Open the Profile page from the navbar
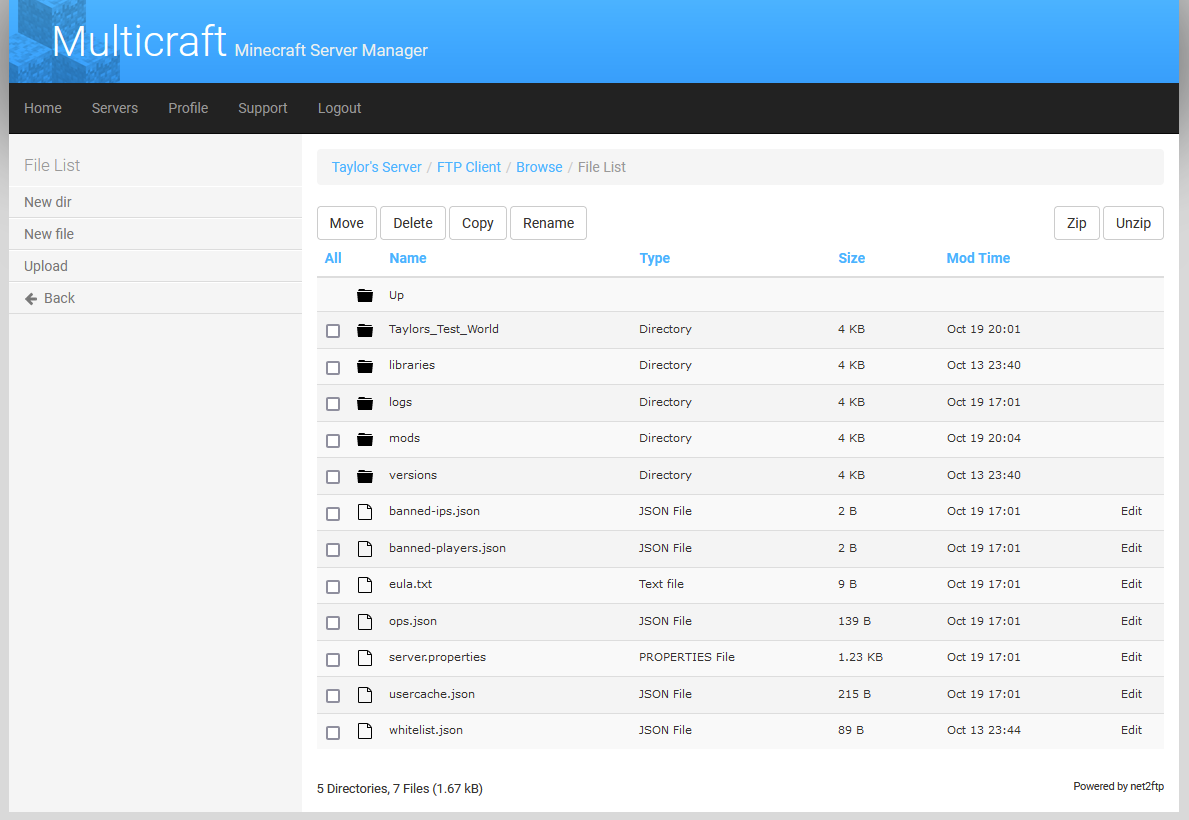Screen dimensions: 1189x820 coord(188,108)
